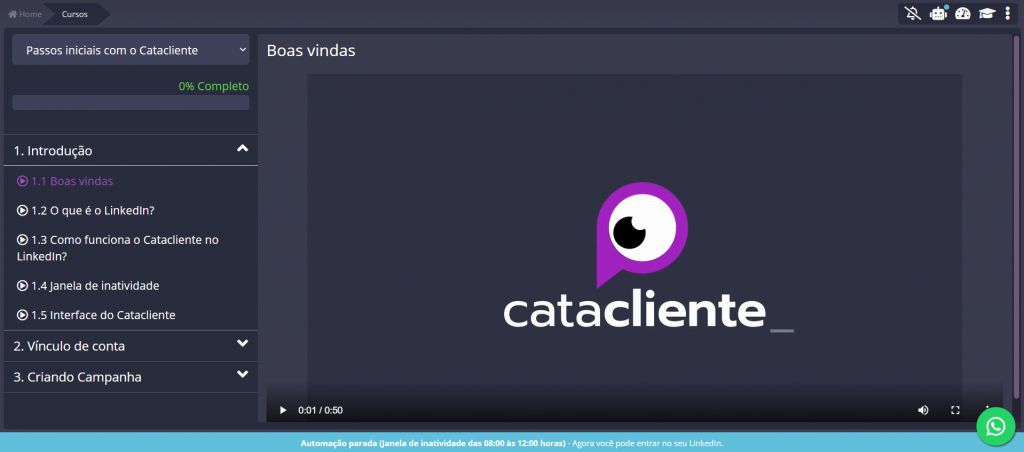The width and height of the screenshot is (1024, 452).
Task: Open lesson 1.5 Interface do Catacliente
Action: [96, 315]
